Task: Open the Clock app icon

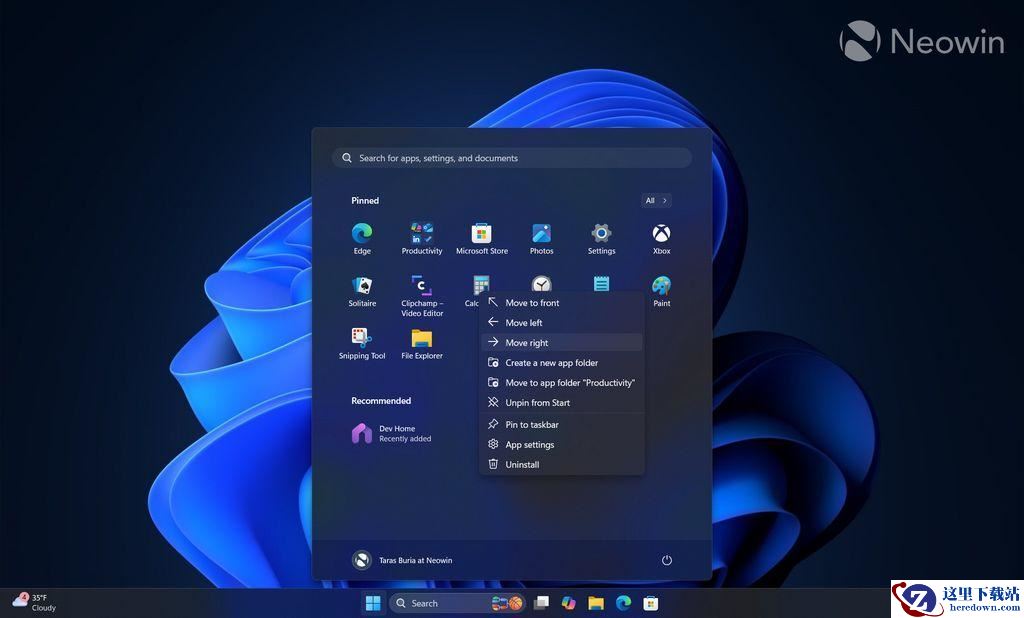Action: tap(541, 283)
